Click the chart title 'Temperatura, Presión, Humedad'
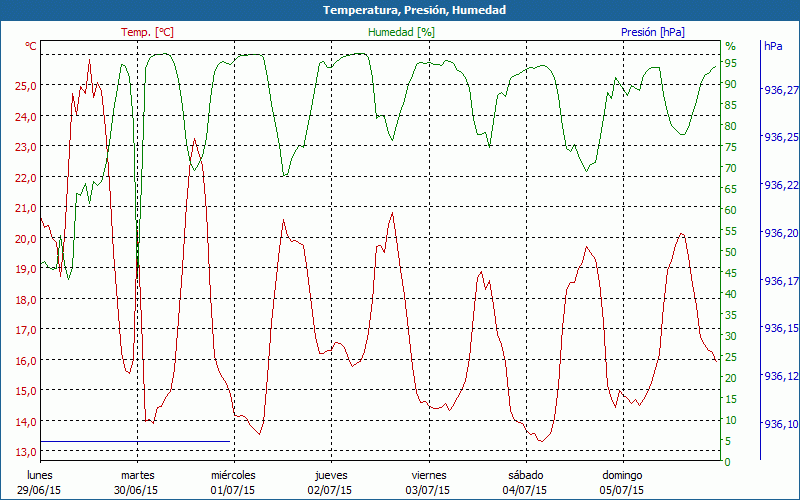 [x=400, y=10]
